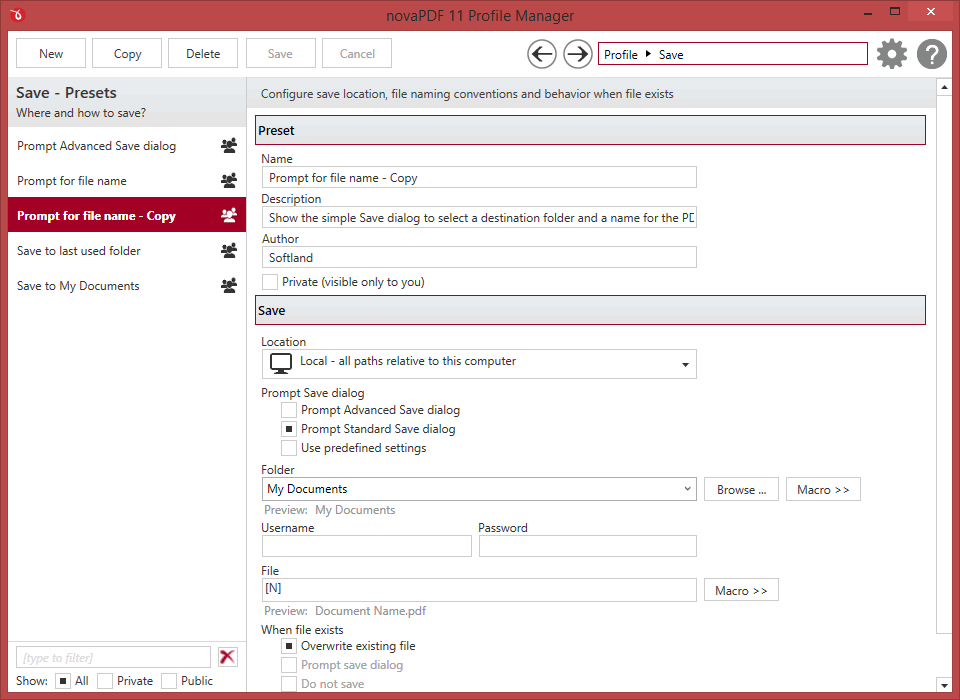
Task: Click users icon on Save to last used folder row
Action: (229, 250)
